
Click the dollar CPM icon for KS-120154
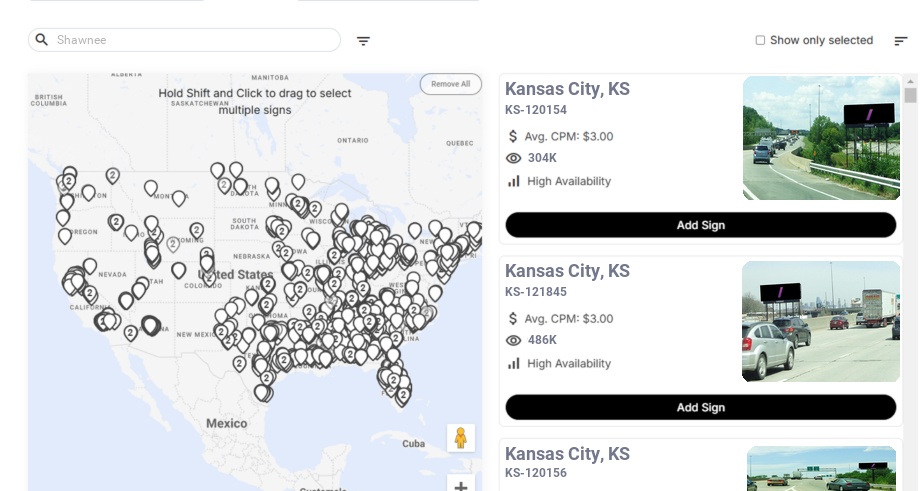pos(513,136)
